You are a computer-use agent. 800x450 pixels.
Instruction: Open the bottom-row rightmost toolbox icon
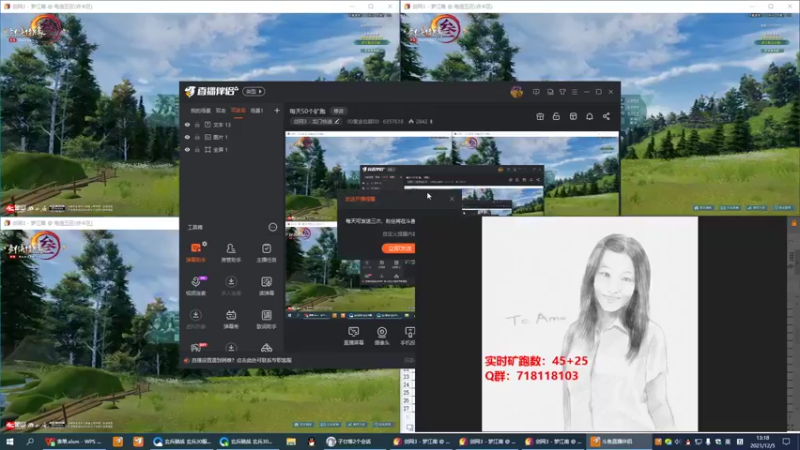pyautogui.click(x=266, y=348)
